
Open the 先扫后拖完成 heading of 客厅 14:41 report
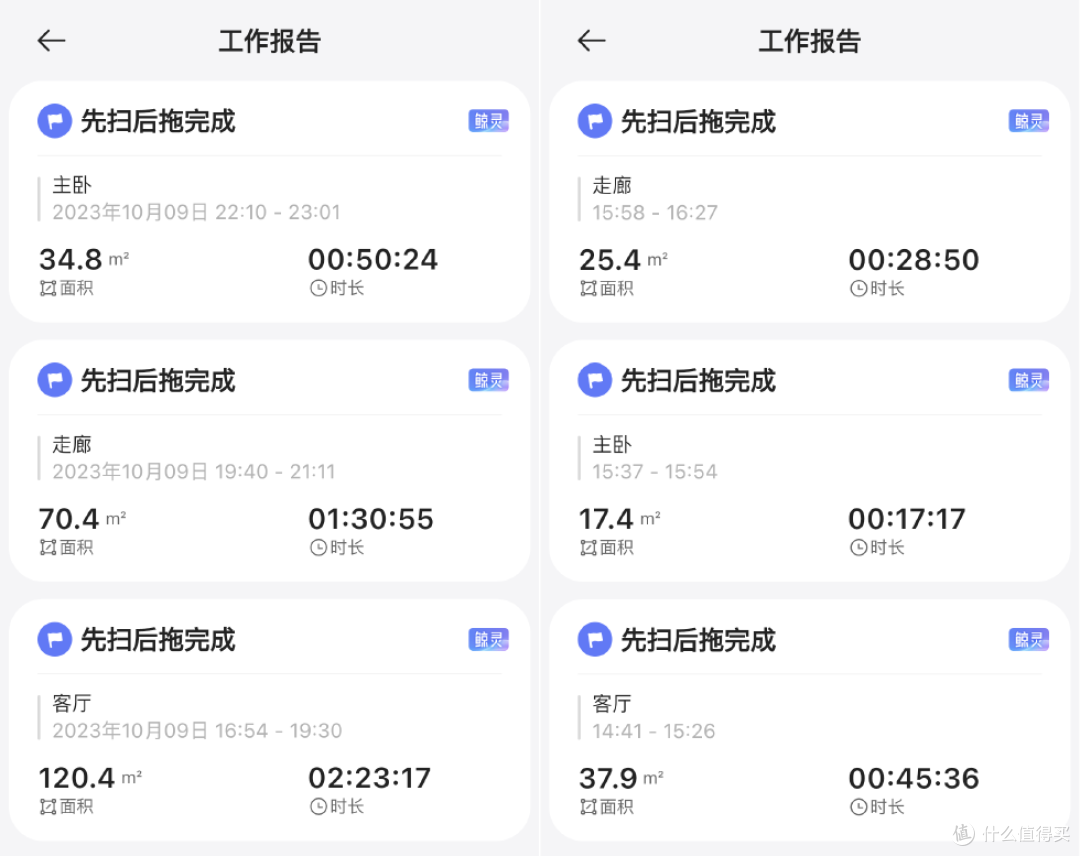[698, 640]
